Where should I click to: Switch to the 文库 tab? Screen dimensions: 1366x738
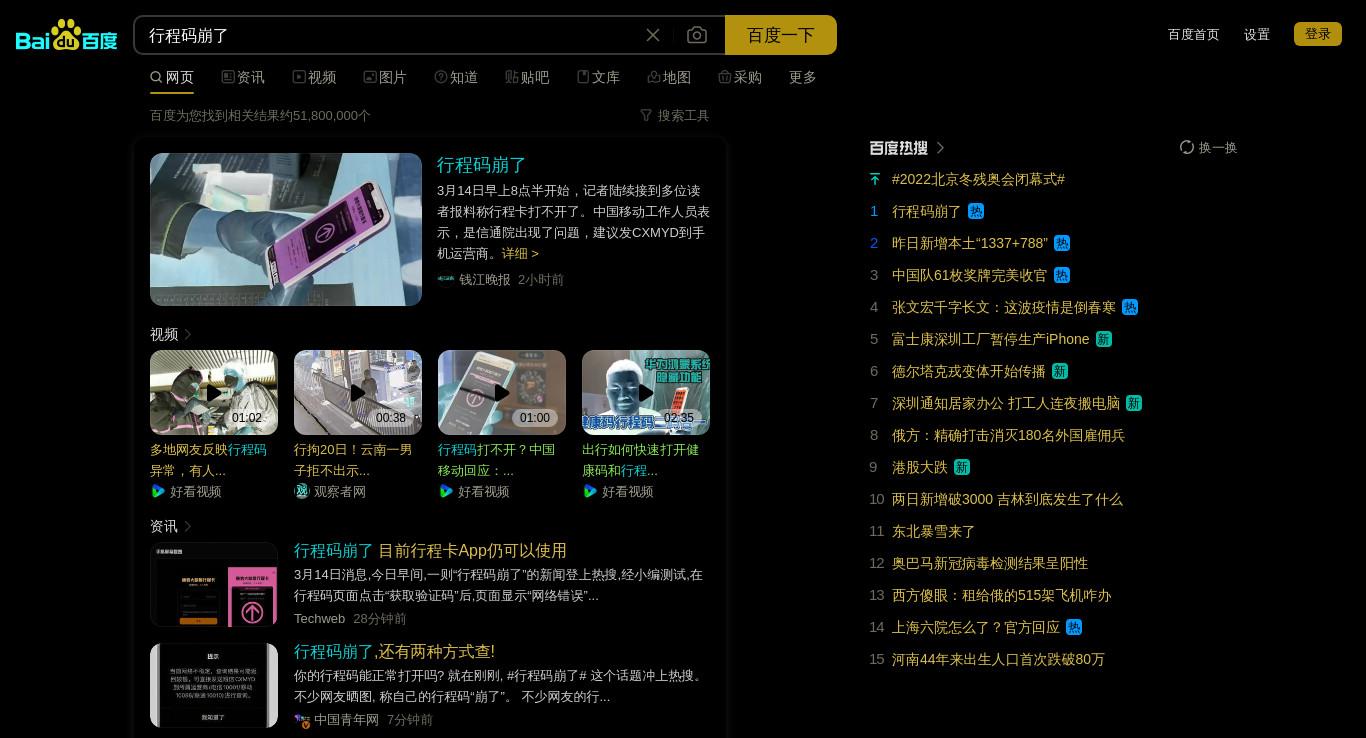click(598, 77)
